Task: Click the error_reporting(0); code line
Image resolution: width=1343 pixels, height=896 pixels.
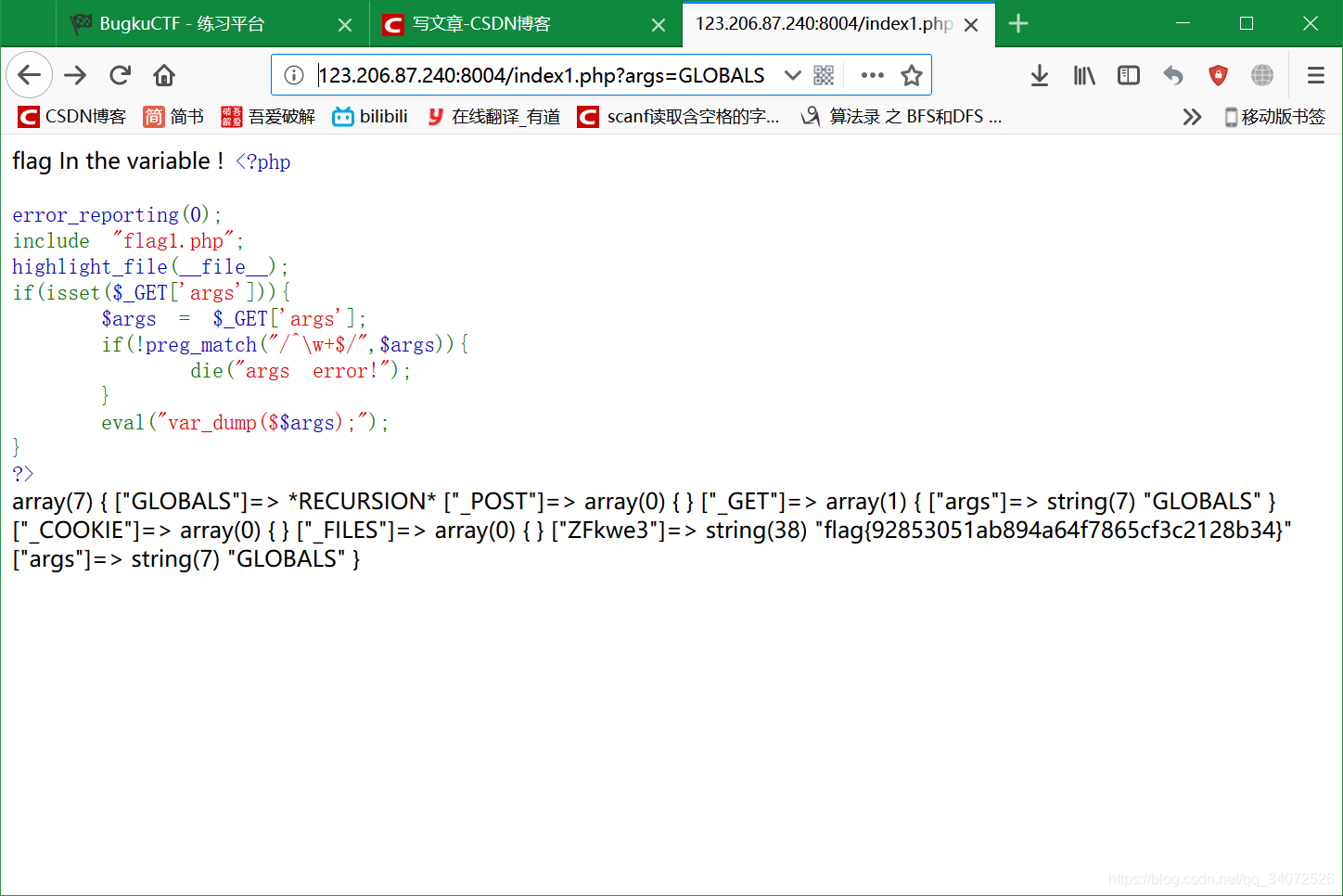Action: [117, 215]
